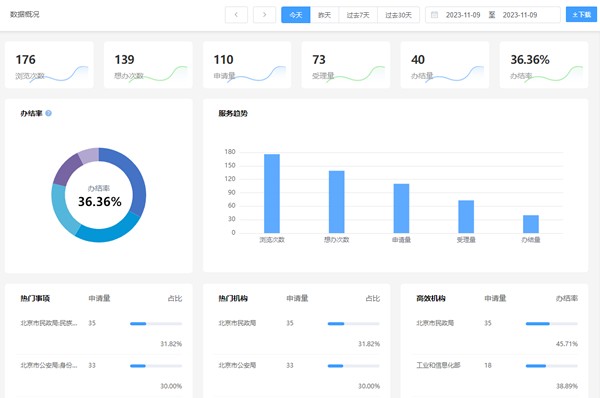Viewport: 600px width, 398px height.
Task: Click the 高效机构 table heading
Action: point(431,298)
